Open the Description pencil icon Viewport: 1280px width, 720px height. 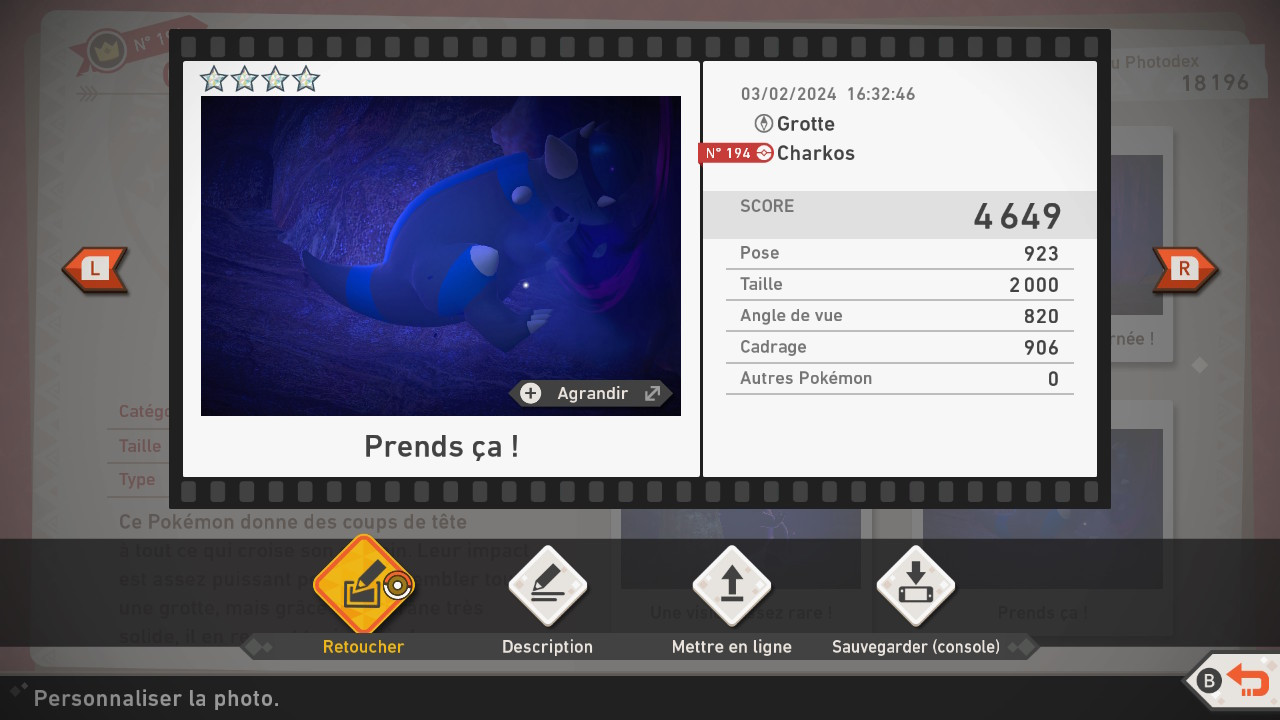(547, 586)
